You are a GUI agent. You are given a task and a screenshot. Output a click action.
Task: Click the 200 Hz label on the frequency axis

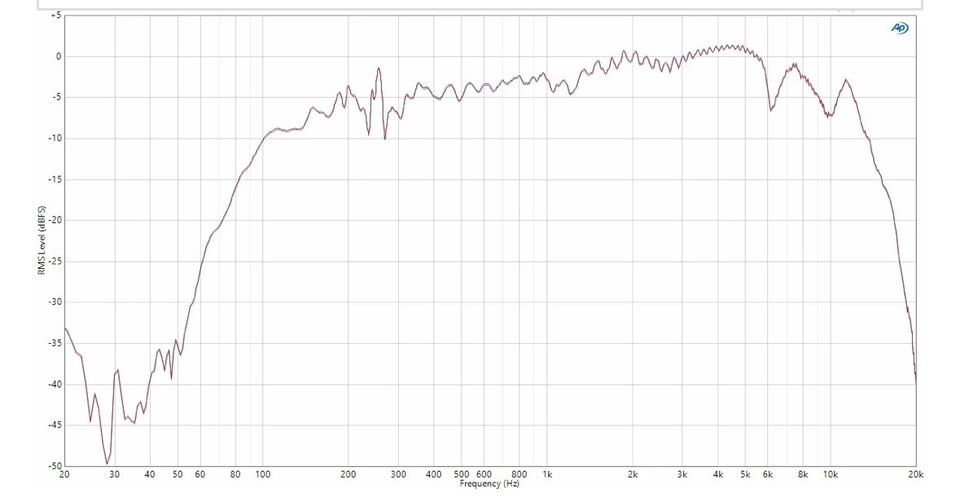[x=348, y=475]
